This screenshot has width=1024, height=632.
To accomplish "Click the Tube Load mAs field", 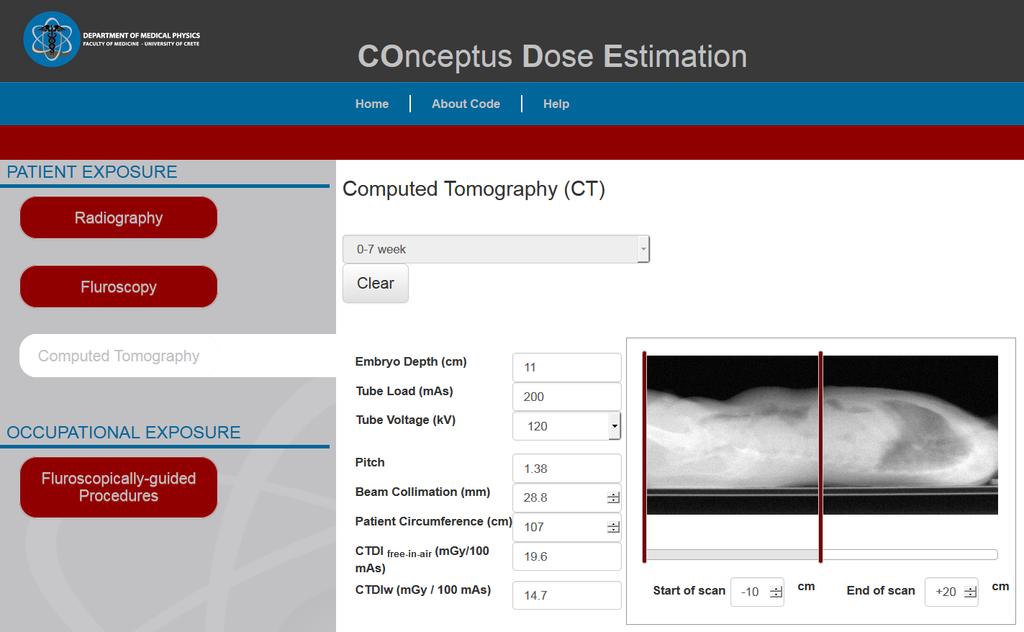I will (x=566, y=397).
